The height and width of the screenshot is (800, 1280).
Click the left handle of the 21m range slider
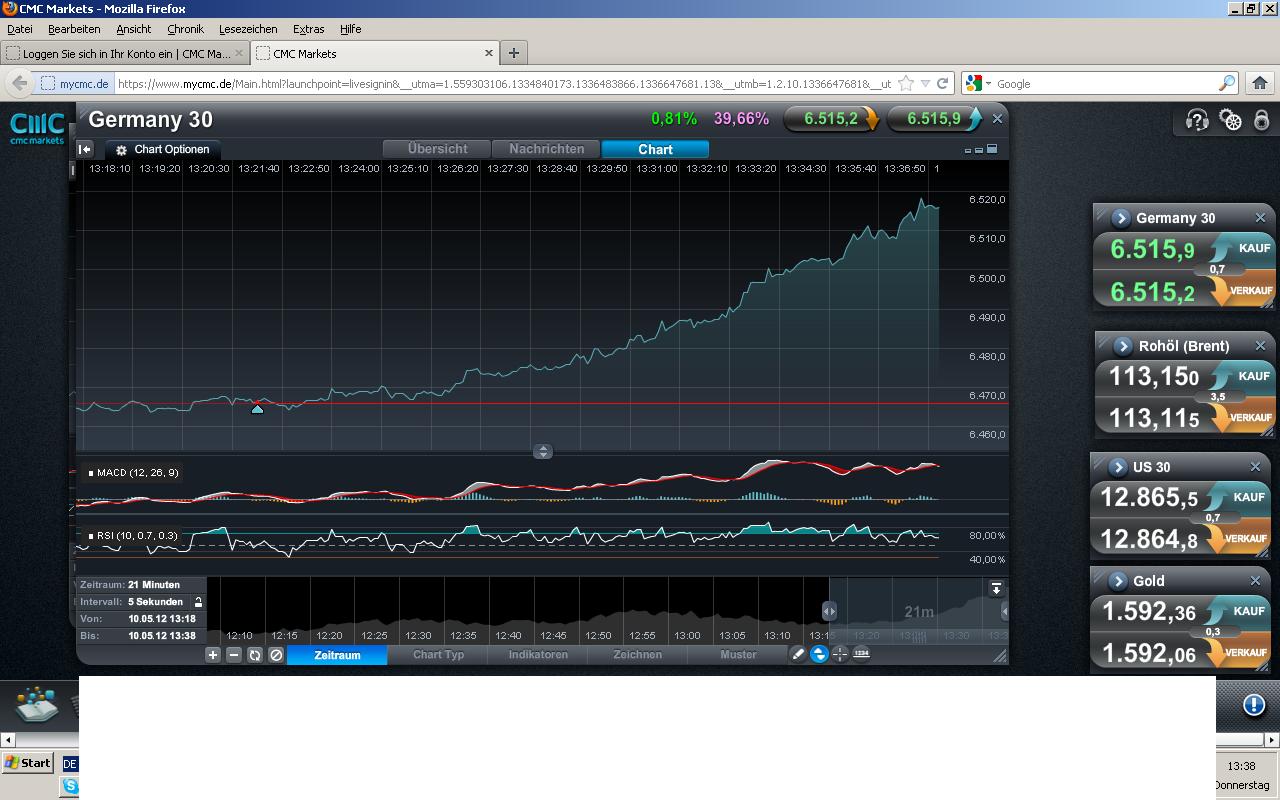click(x=829, y=611)
